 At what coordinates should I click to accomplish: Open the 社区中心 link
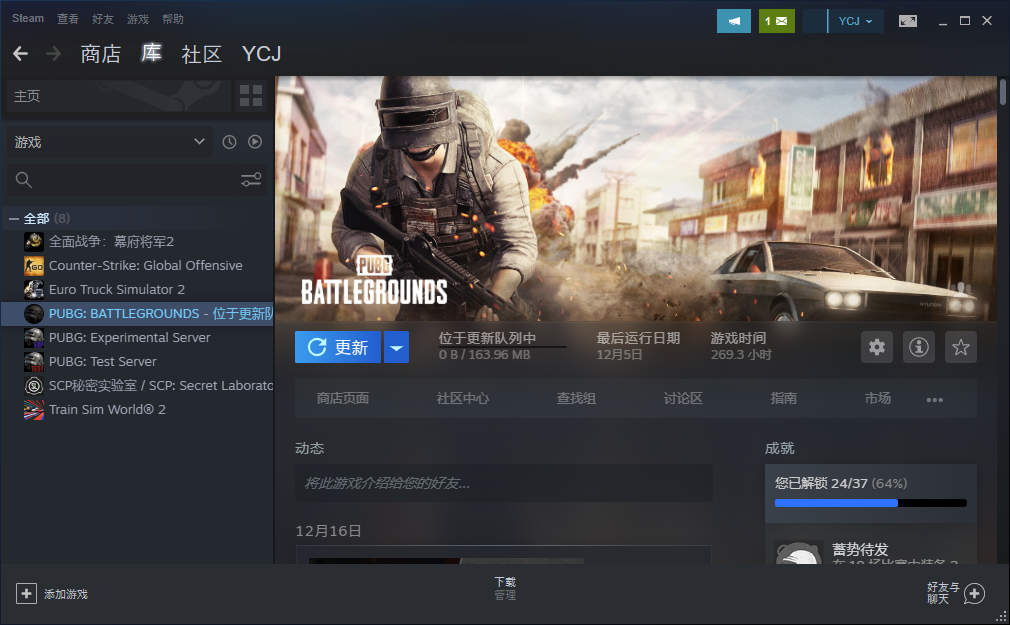pyautogui.click(x=462, y=398)
